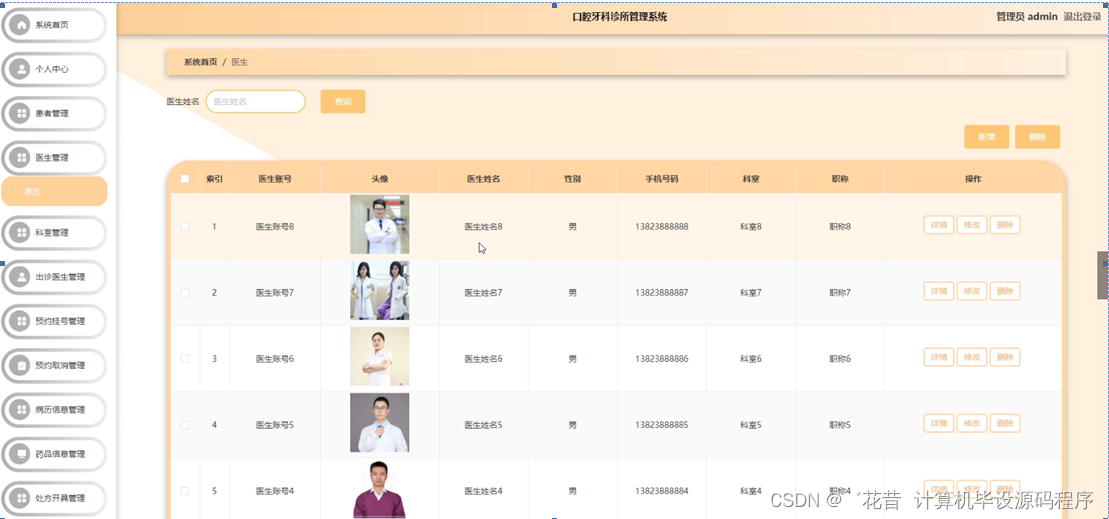Click 修改 for 医生姓名7
Screen dimensions: 1109x519
point(972,291)
